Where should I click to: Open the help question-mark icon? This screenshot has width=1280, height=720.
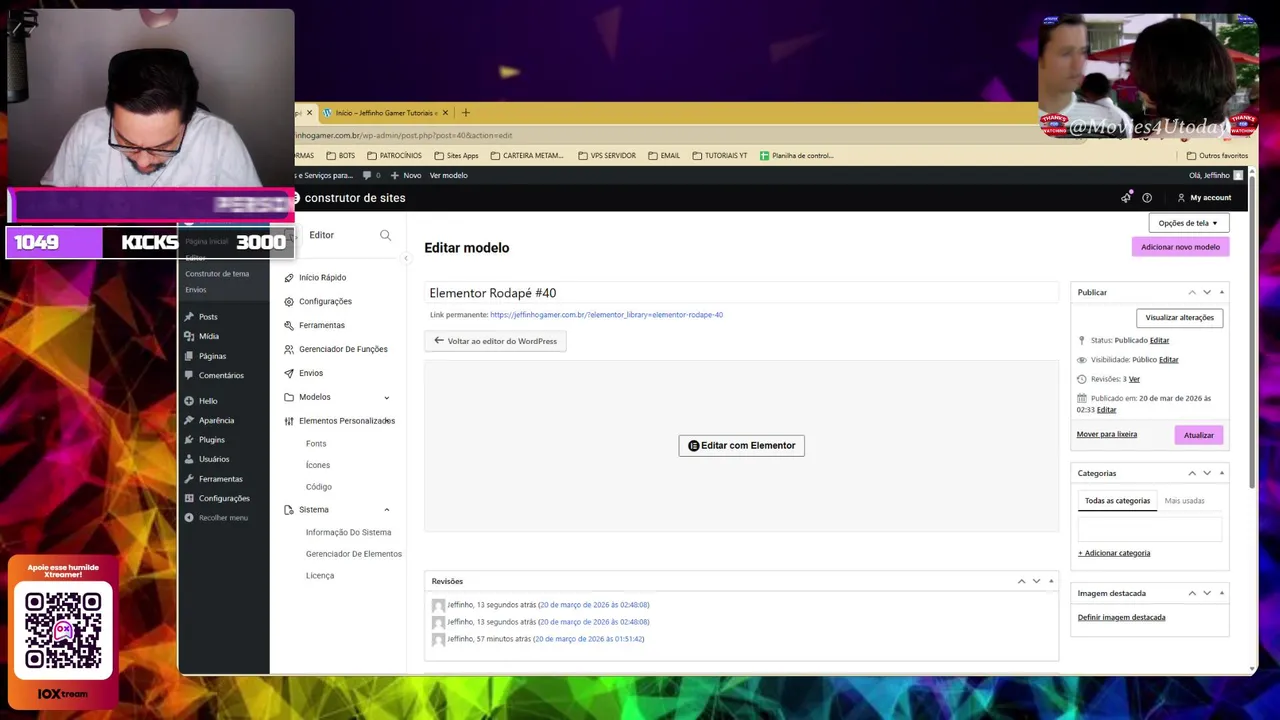point(1147,198)
